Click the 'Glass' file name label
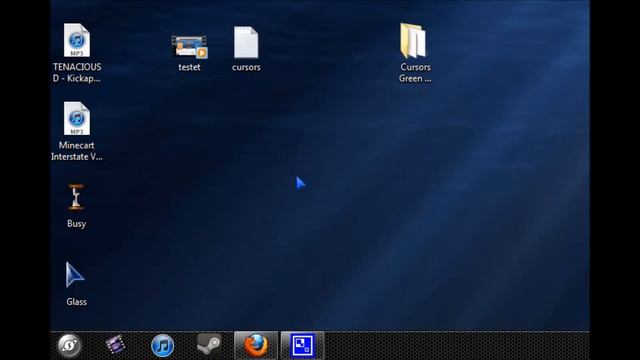 coord(76,302)
